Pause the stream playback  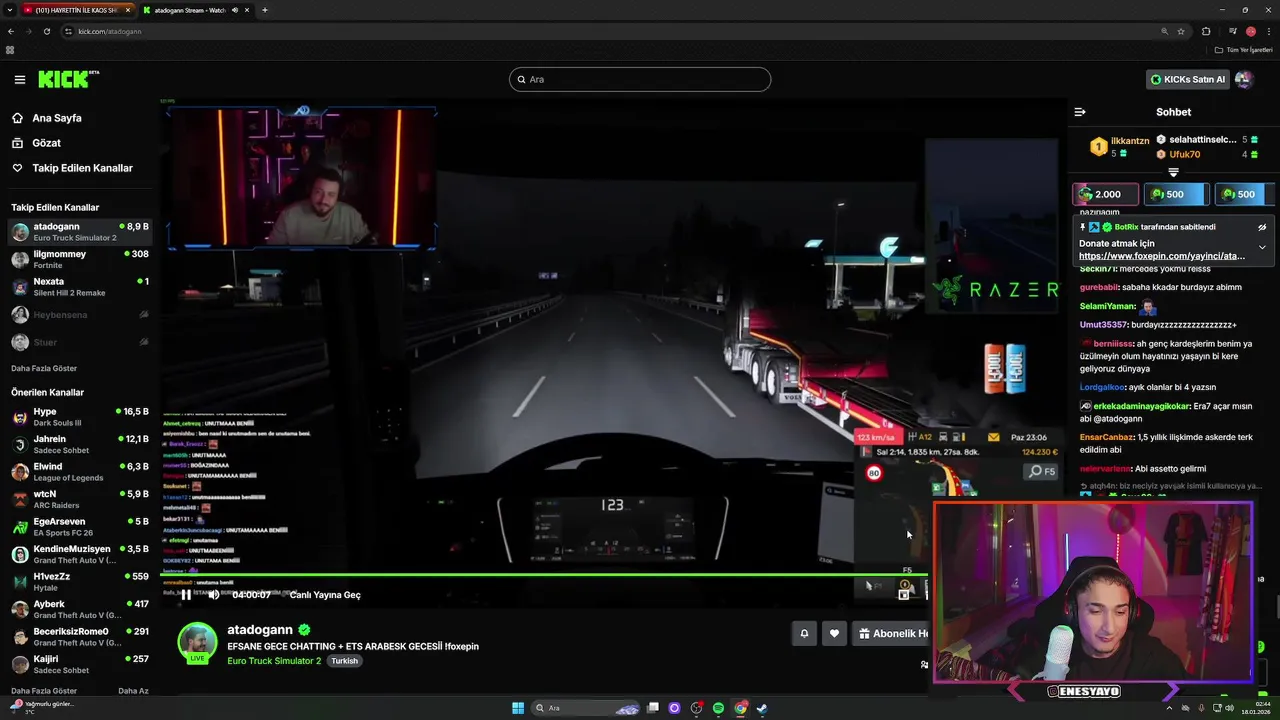(x=186, y=594)
